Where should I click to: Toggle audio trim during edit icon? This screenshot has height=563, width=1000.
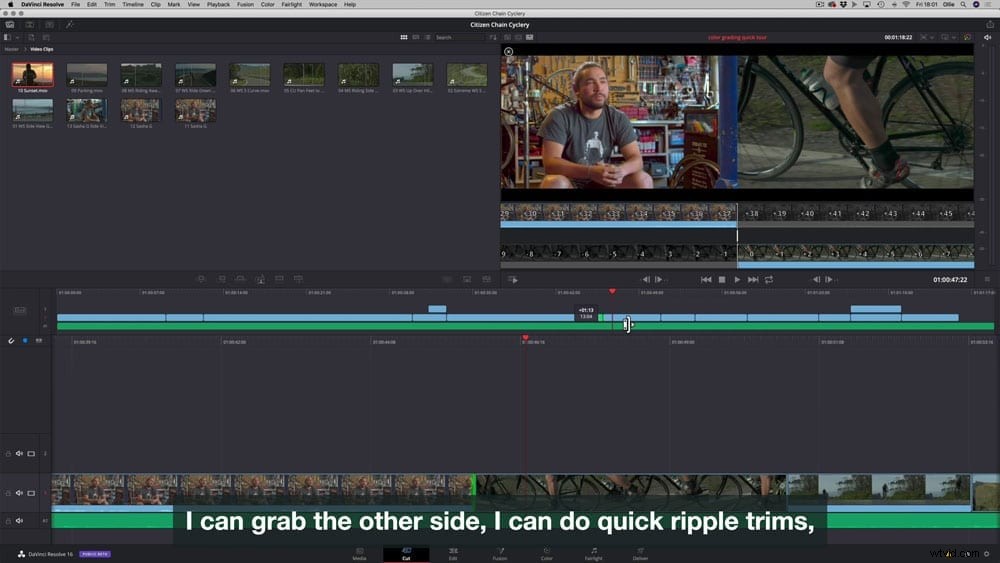39,340
